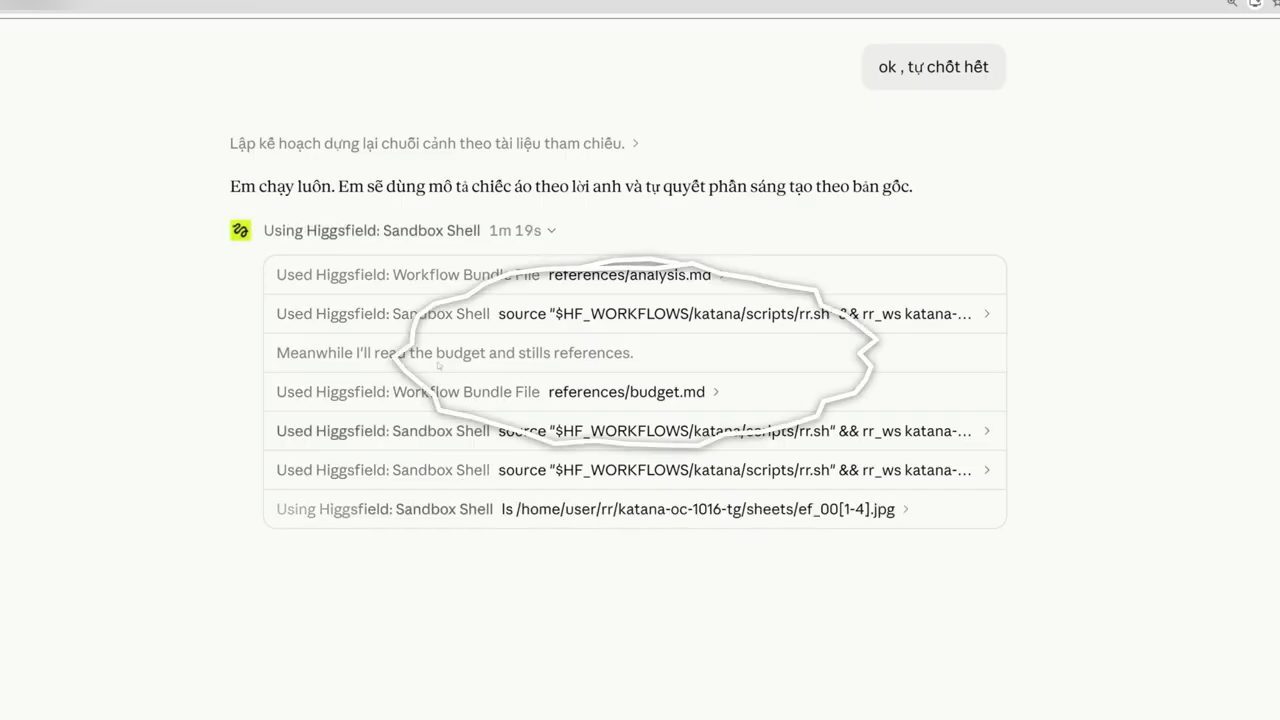Expand the 'Lập kế hoạch dựng lại' thinking chevron
The height and width of the screenshot is (720, 1280).
(x=636, y=144)
